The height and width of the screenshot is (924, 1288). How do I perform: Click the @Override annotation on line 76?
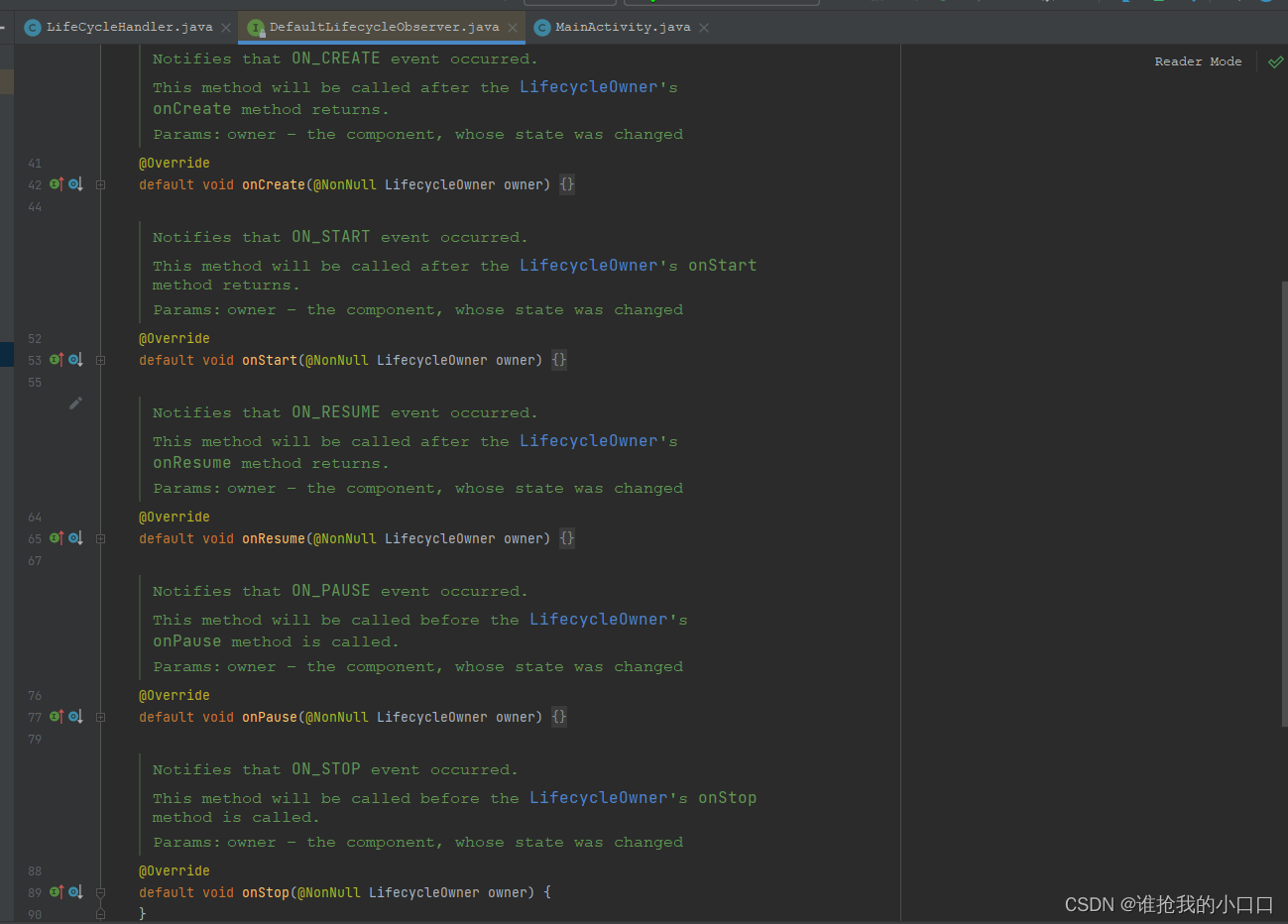point(175,695)
